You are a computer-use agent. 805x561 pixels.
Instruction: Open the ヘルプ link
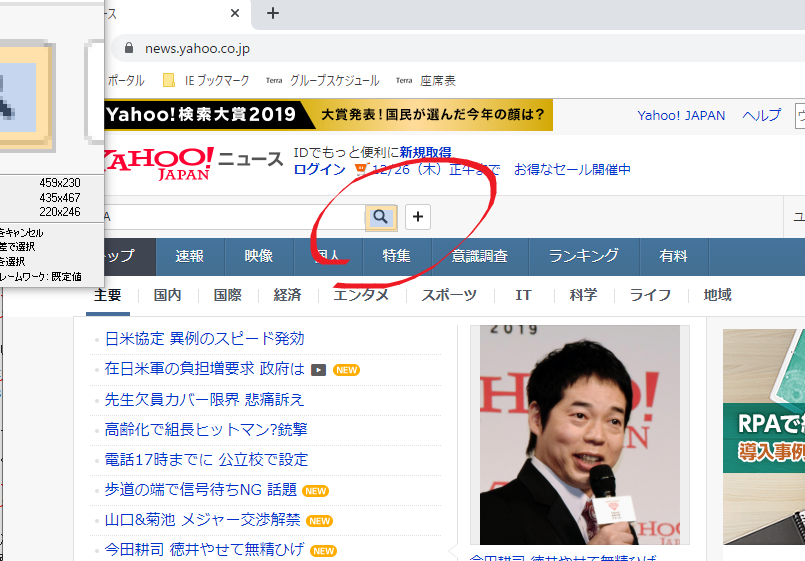pos(762,115)
